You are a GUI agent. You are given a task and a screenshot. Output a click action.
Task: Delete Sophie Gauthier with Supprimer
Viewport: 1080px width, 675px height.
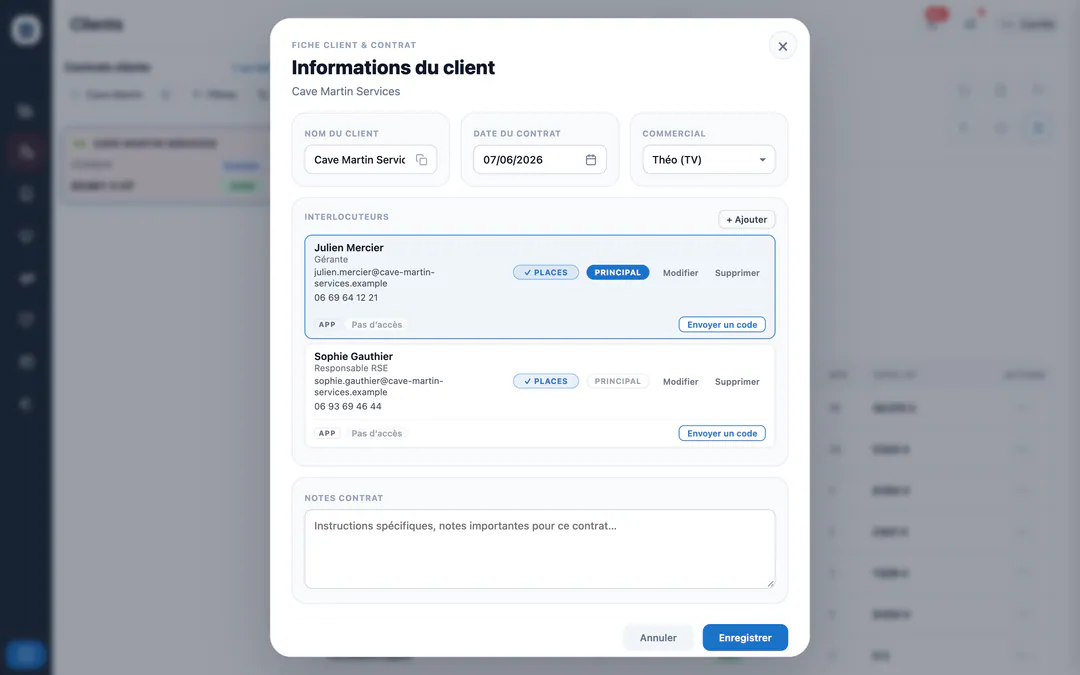coord(737,382)
